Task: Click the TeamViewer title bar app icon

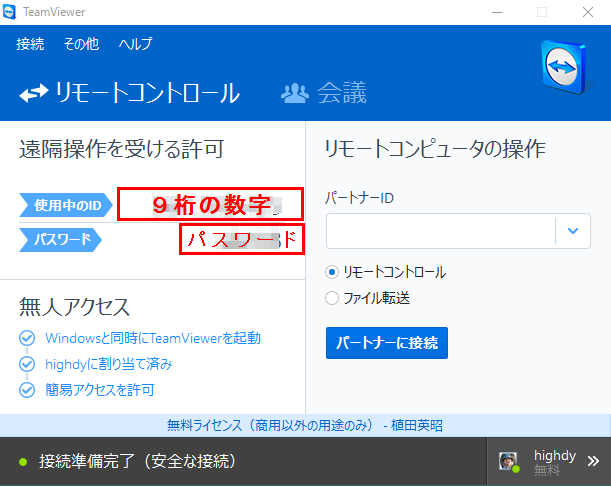Action: [x=9, y=12]
